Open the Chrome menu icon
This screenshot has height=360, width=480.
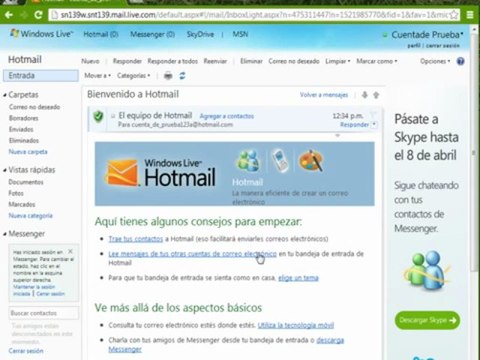(470, 15)
